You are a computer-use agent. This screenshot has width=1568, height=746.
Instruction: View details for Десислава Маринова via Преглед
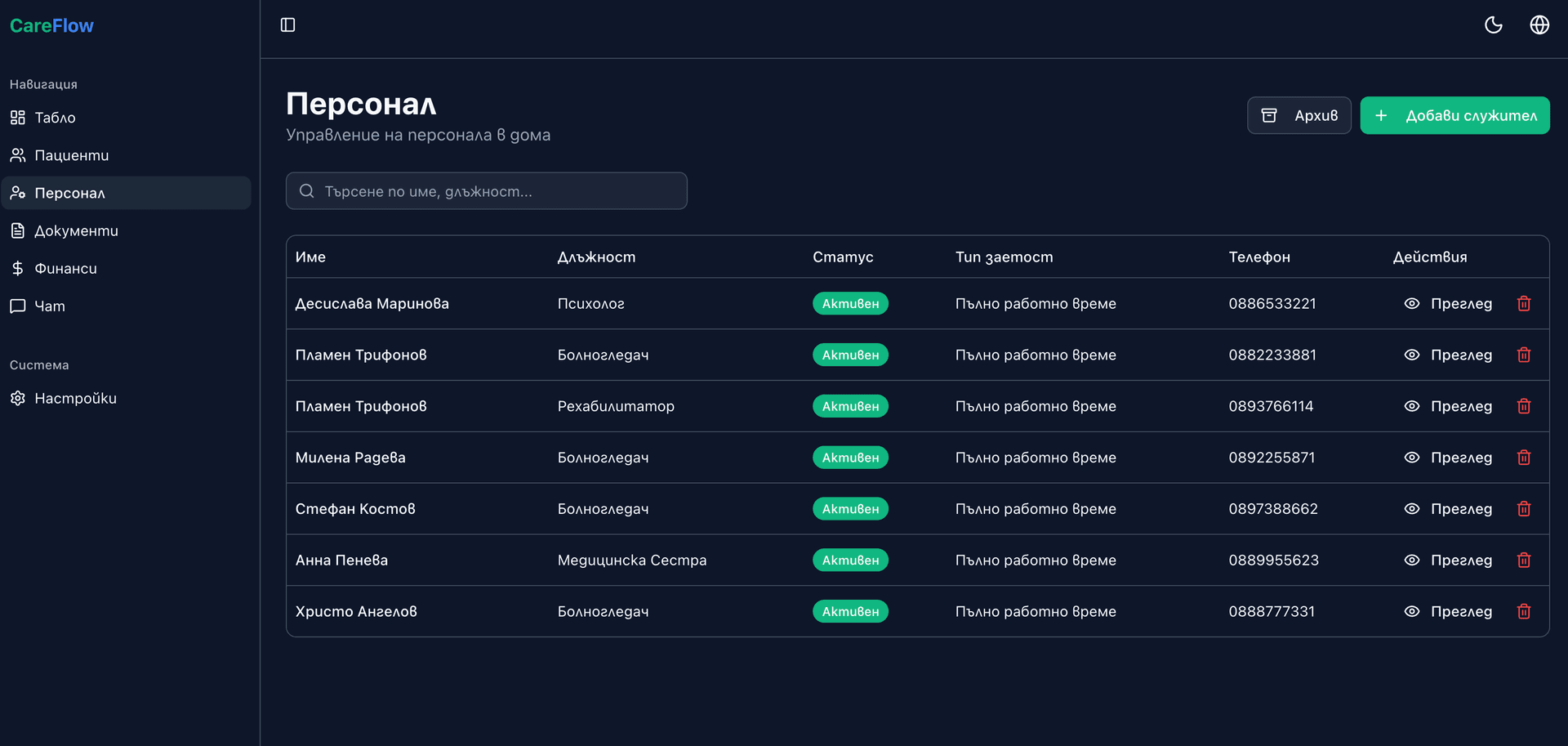pyautogui.click(x=1448, y=304)
